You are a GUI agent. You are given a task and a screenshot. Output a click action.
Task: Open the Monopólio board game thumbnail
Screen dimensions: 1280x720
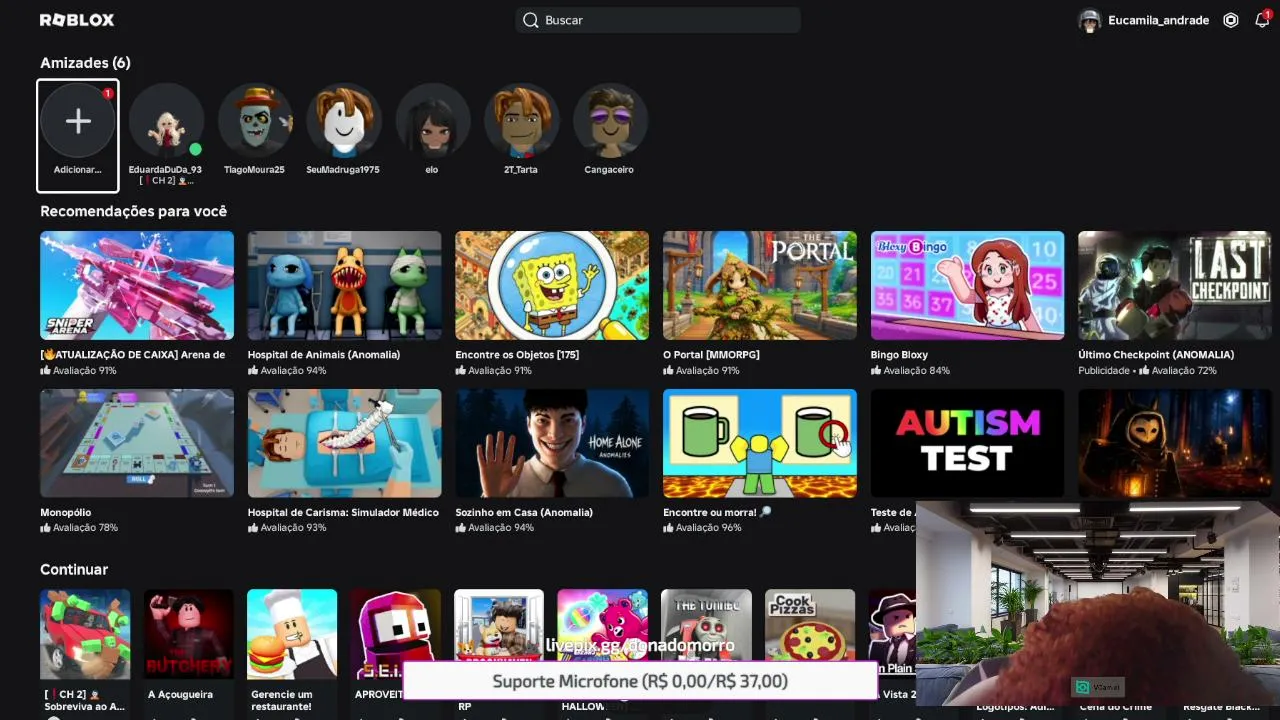[x=137, y=443]
